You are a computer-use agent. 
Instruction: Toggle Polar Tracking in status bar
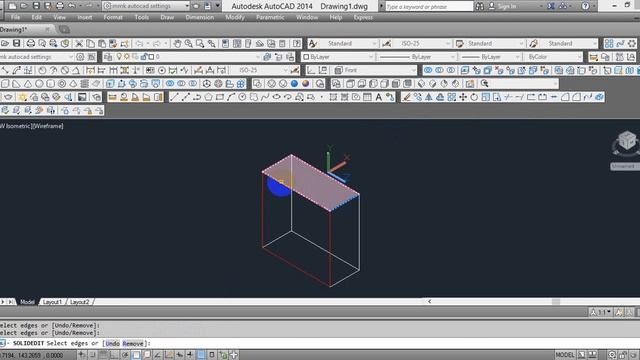point(125,355)
